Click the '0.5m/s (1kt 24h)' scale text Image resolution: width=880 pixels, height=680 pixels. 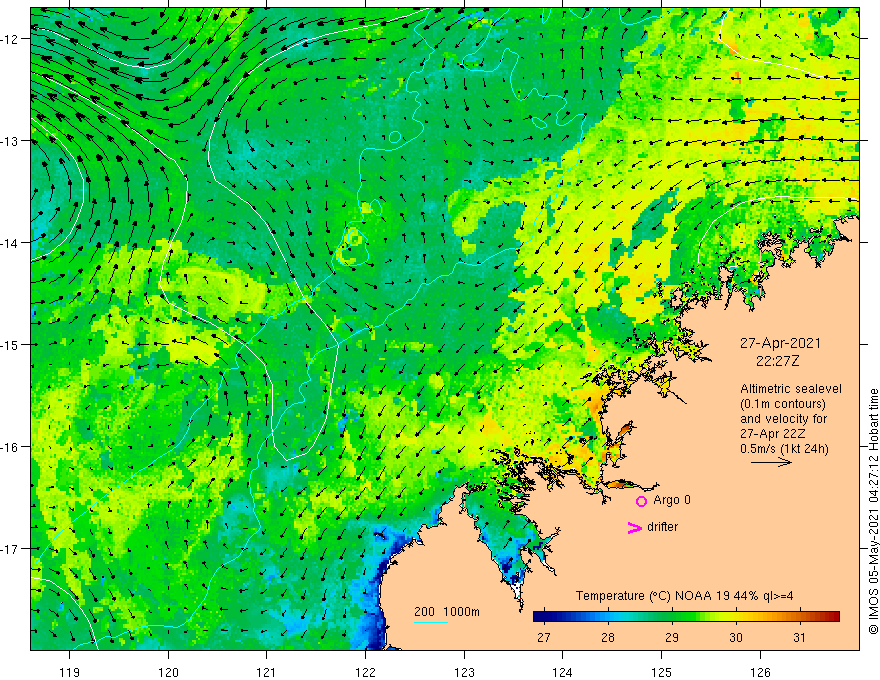784,449
